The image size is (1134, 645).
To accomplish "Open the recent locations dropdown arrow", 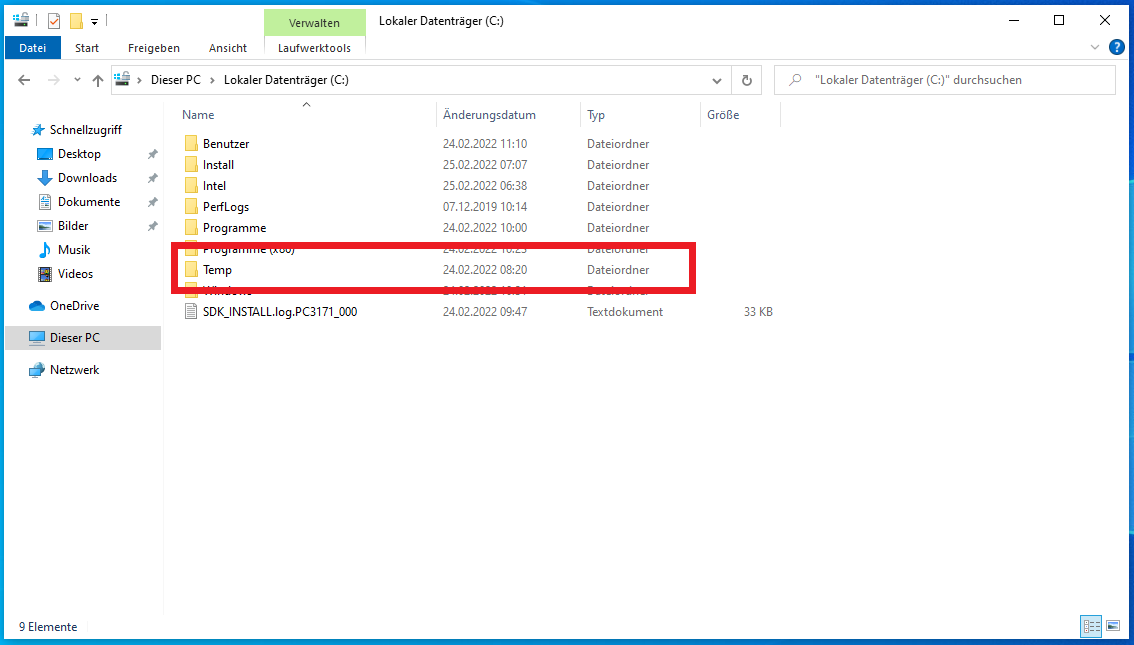I will (76, 80).
